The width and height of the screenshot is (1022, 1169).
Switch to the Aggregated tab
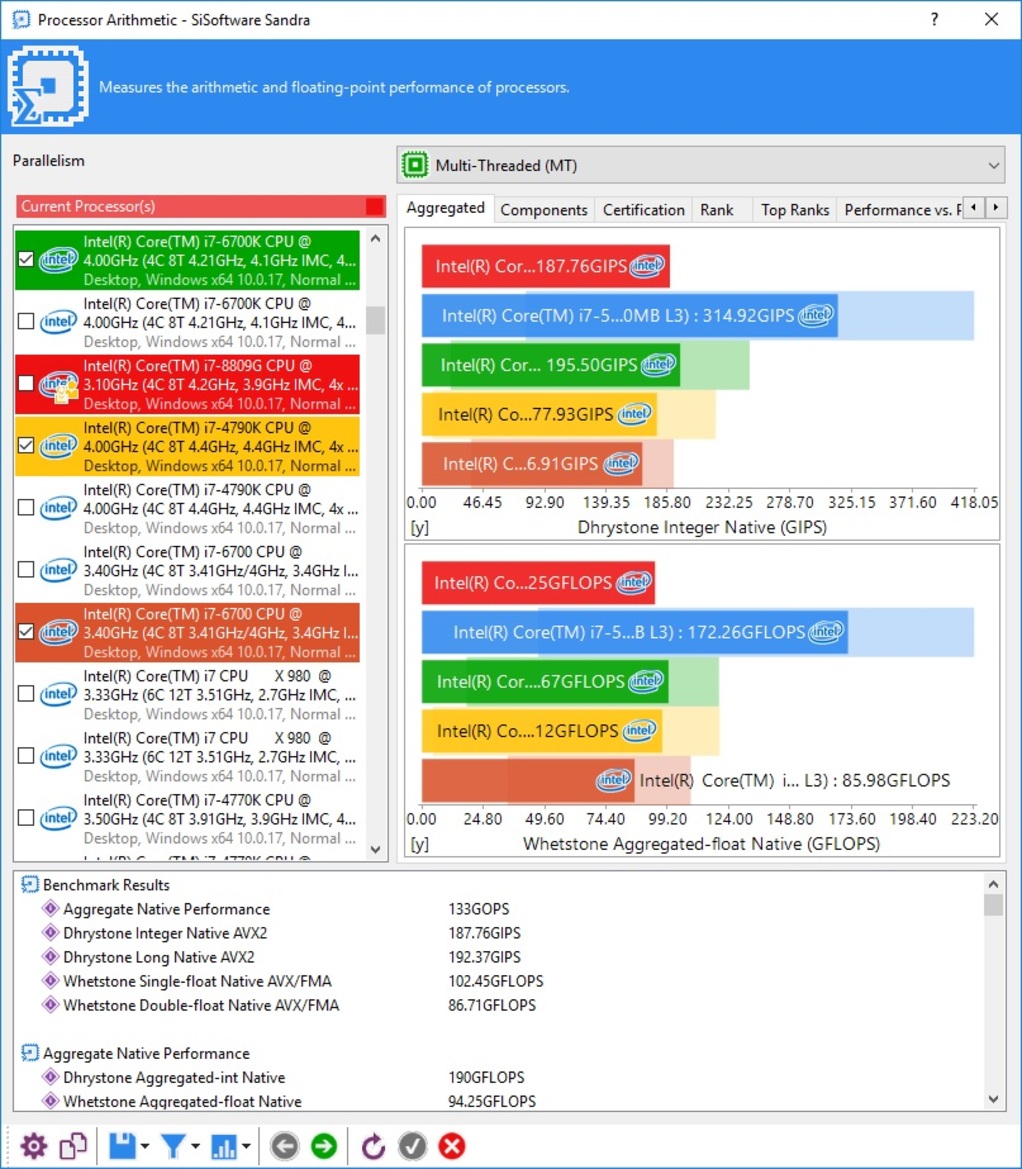[445, 208]
